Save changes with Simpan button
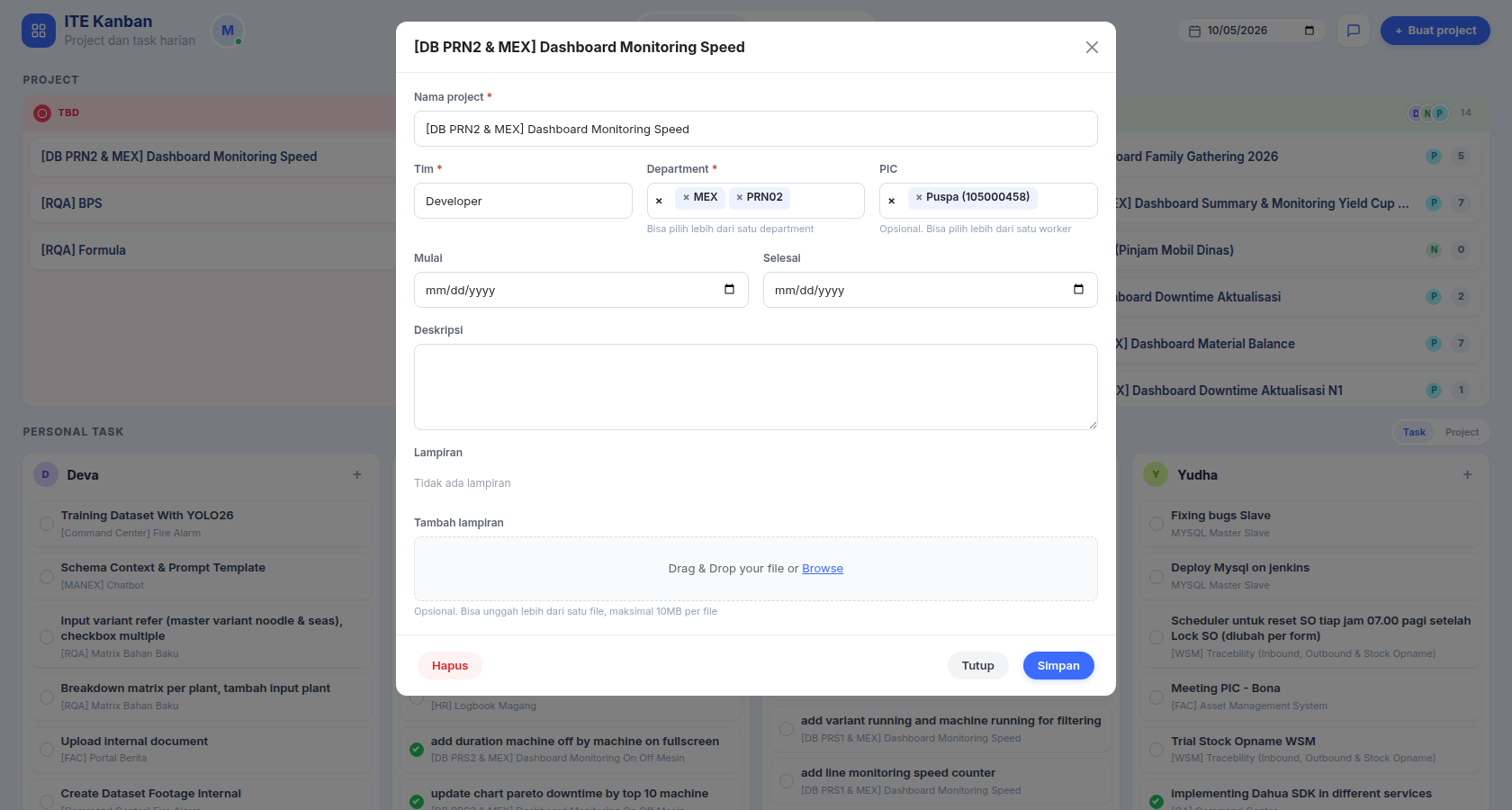 click(1058, 665)
